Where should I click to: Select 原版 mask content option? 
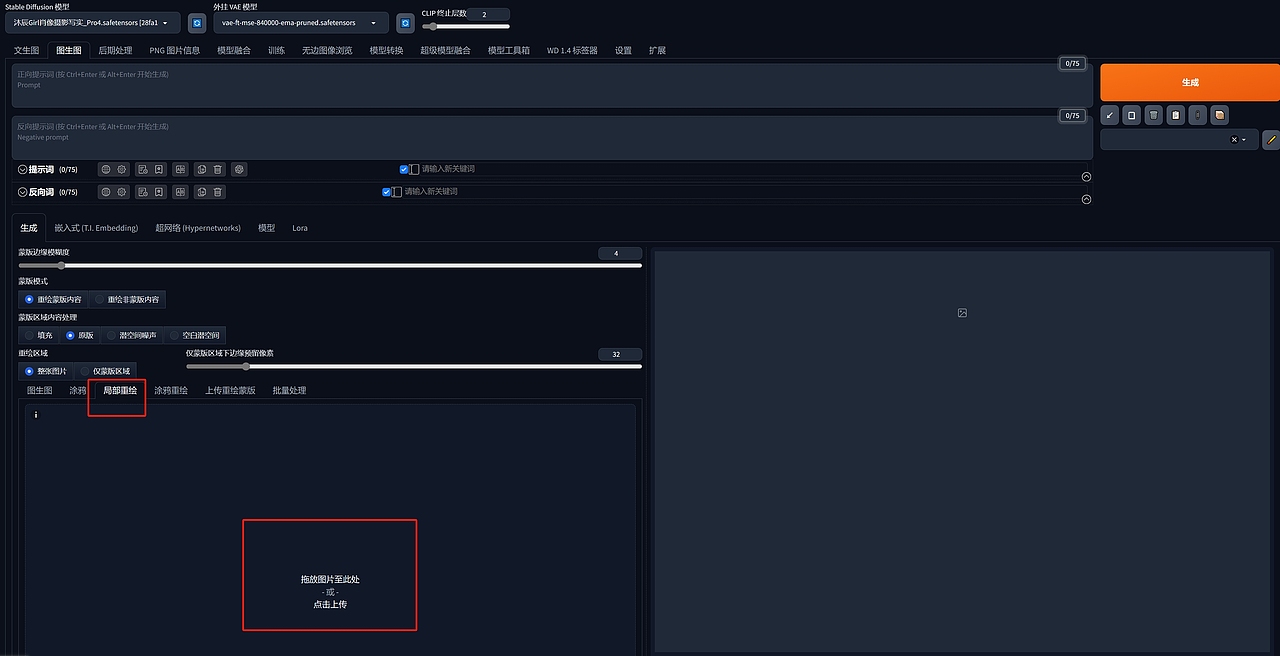(x=80, y=335)
